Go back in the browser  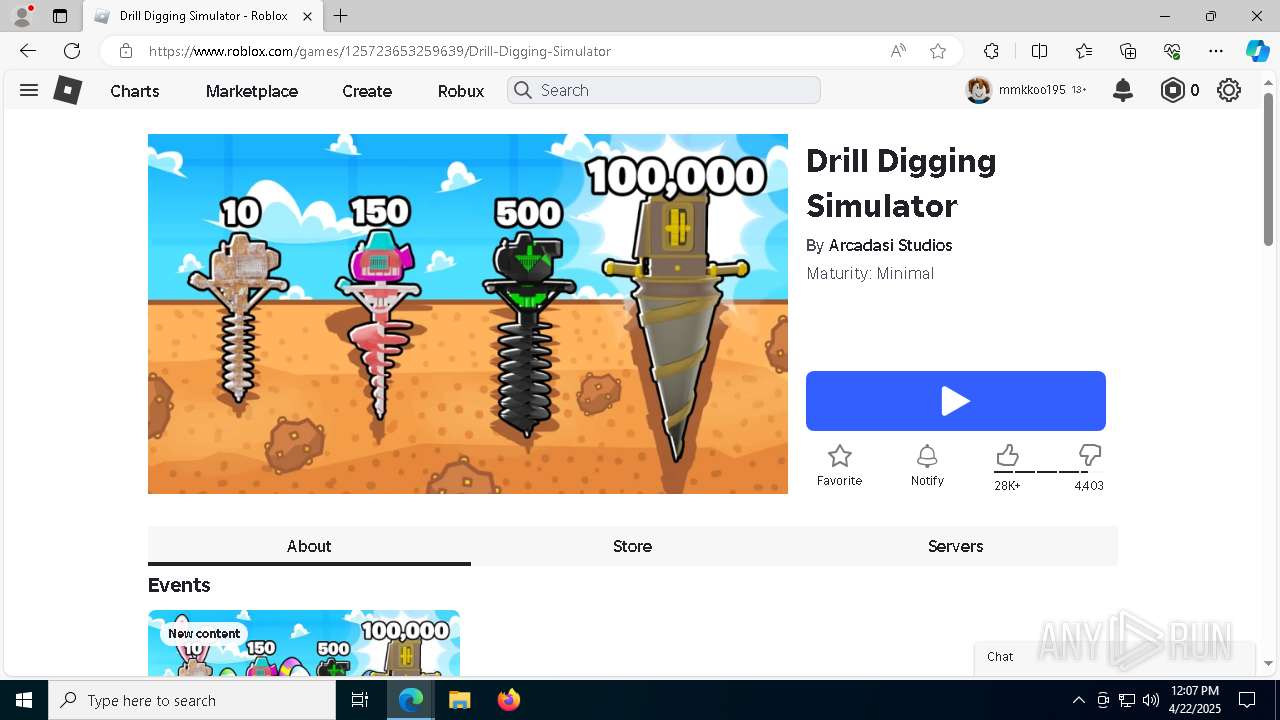pyautogui.click(x=28, y=51)
